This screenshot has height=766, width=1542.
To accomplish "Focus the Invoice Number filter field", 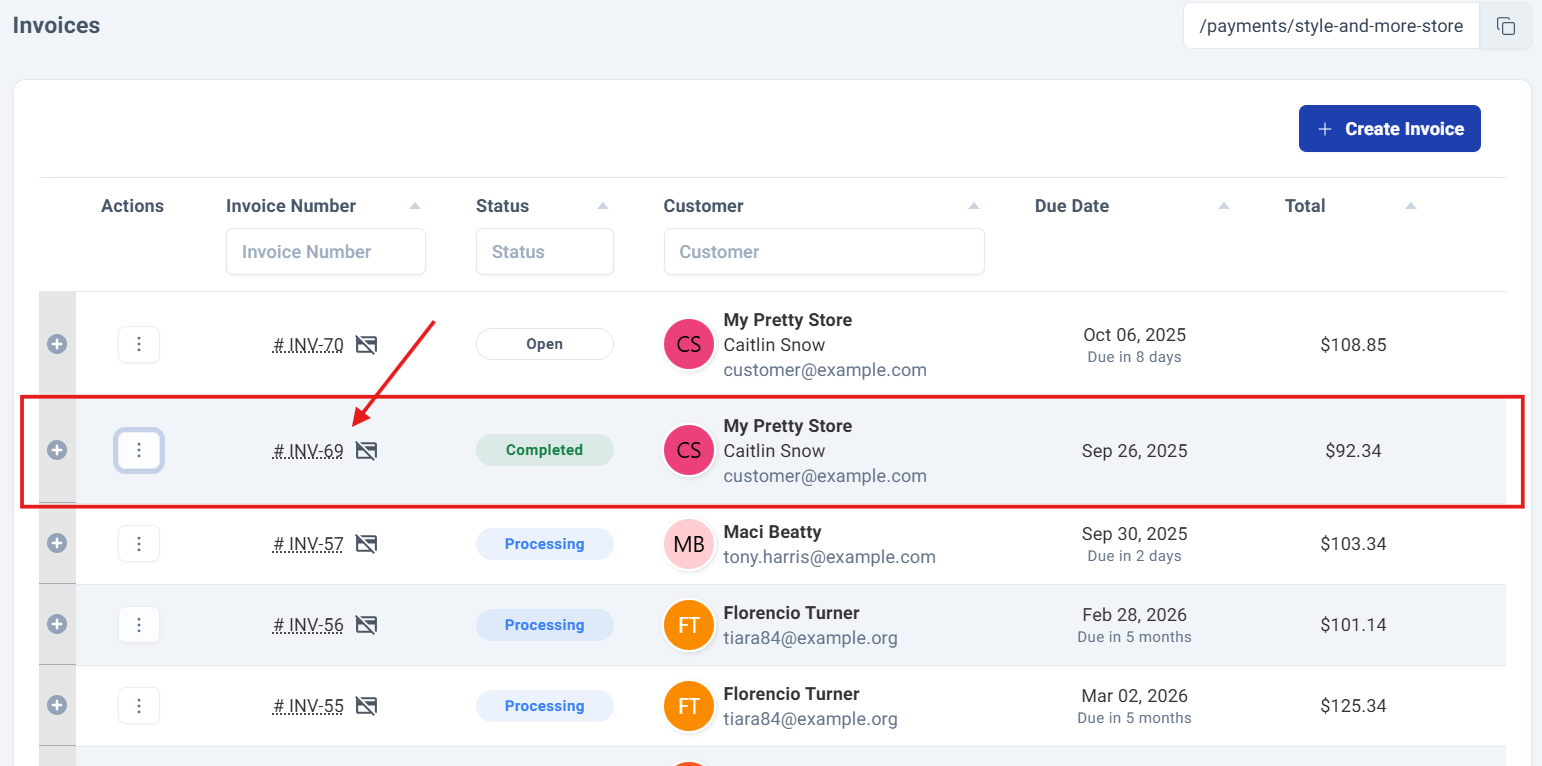I will point(326,252).
